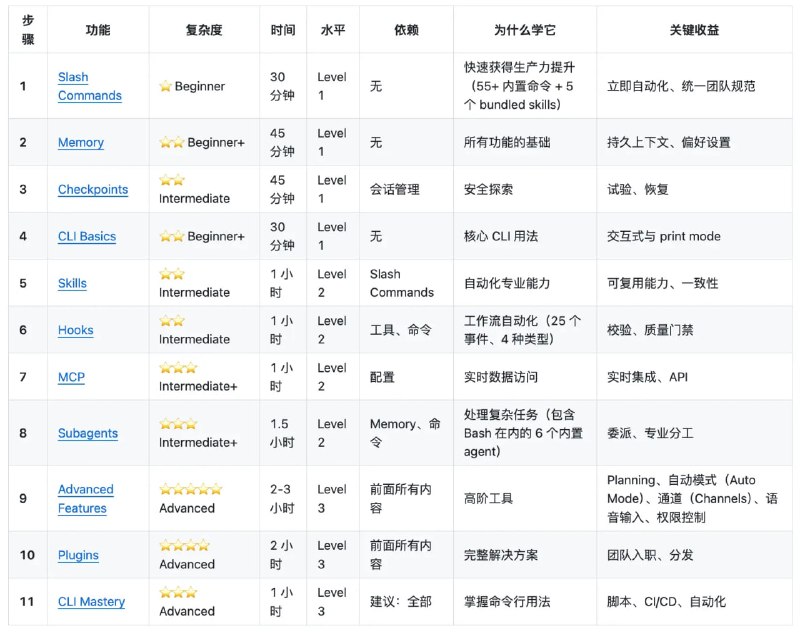Image resolution: width=800 pixels, height=633 pixels.
Task: Open the Checkpoints link
Action: pyautogui.click(x=93, y=189)
